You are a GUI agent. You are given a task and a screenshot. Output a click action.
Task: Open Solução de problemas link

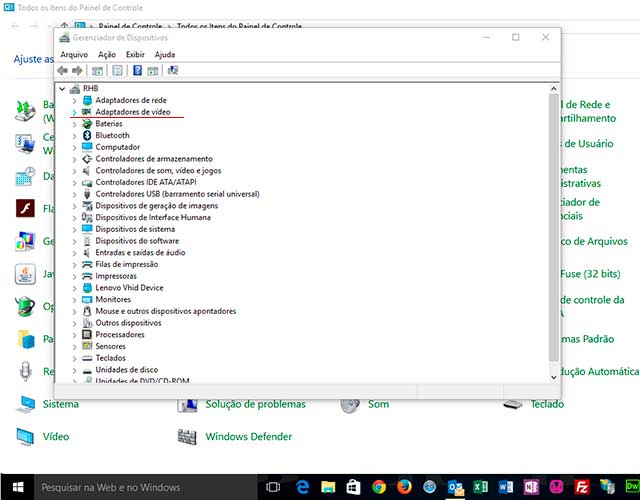coord(255,404)
